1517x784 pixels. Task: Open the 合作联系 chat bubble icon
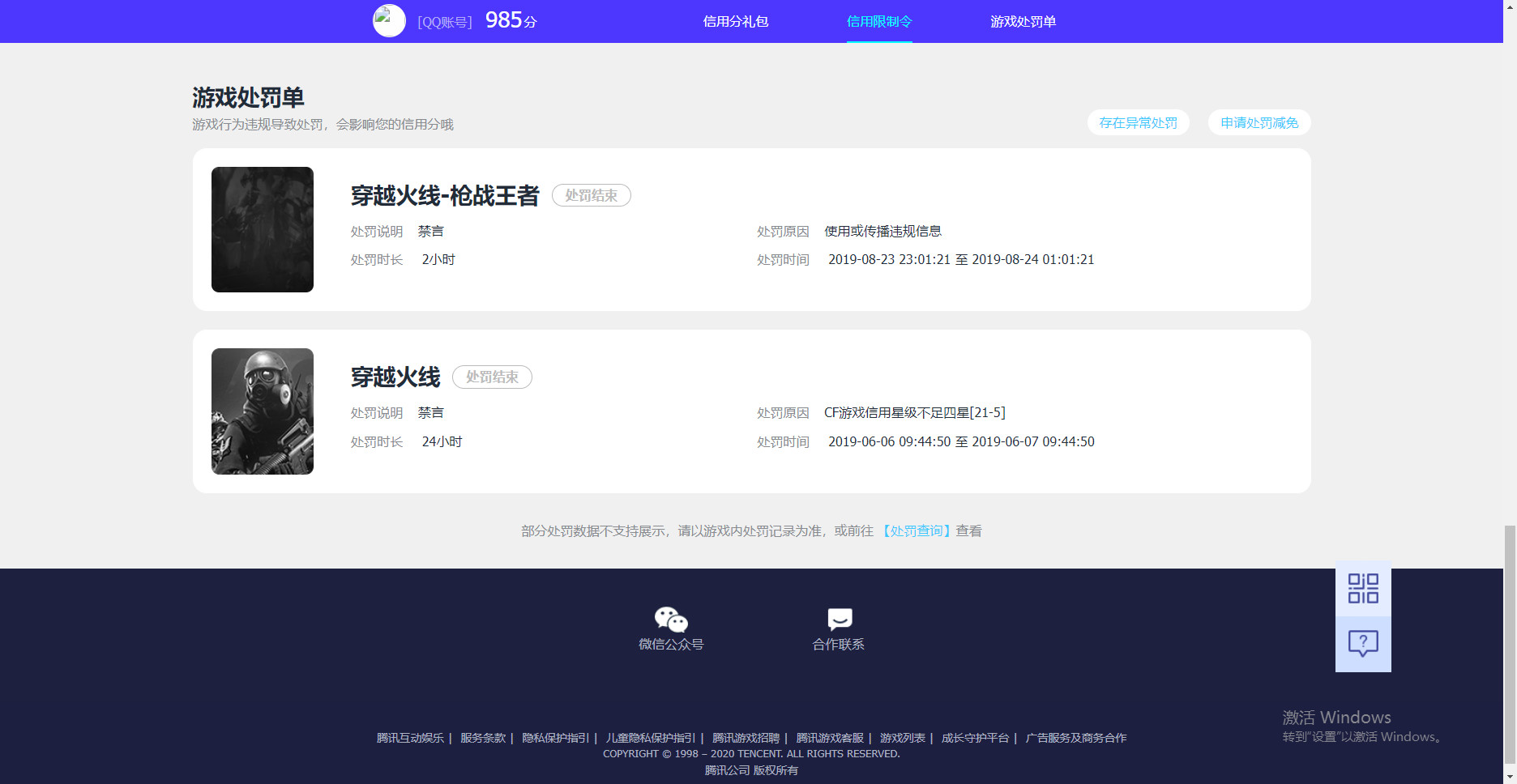click(840, 620)
